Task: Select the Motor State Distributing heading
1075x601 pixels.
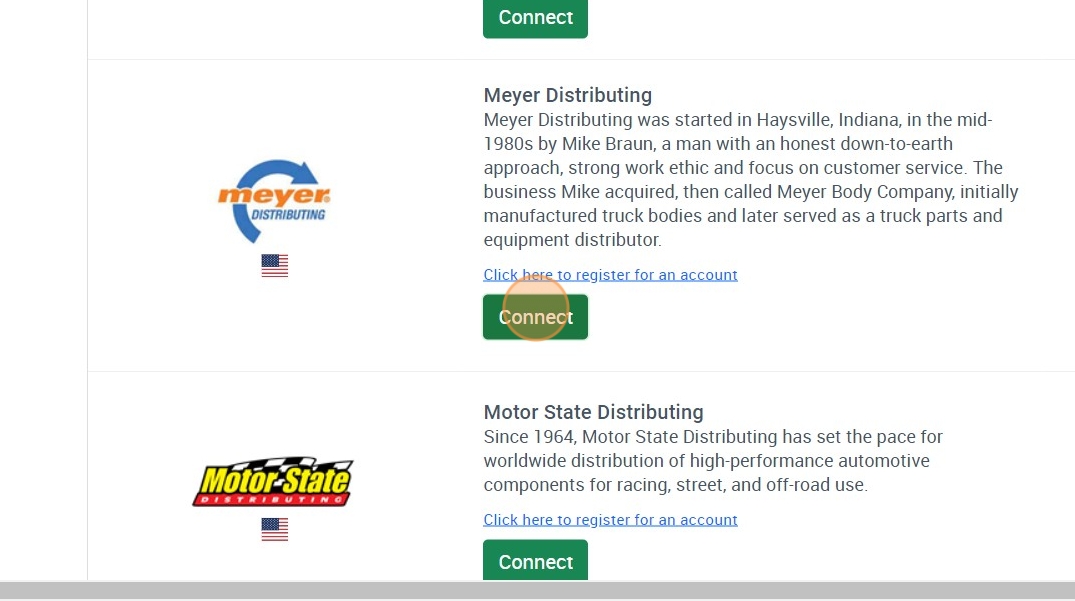Action: [x=594, y=412]
